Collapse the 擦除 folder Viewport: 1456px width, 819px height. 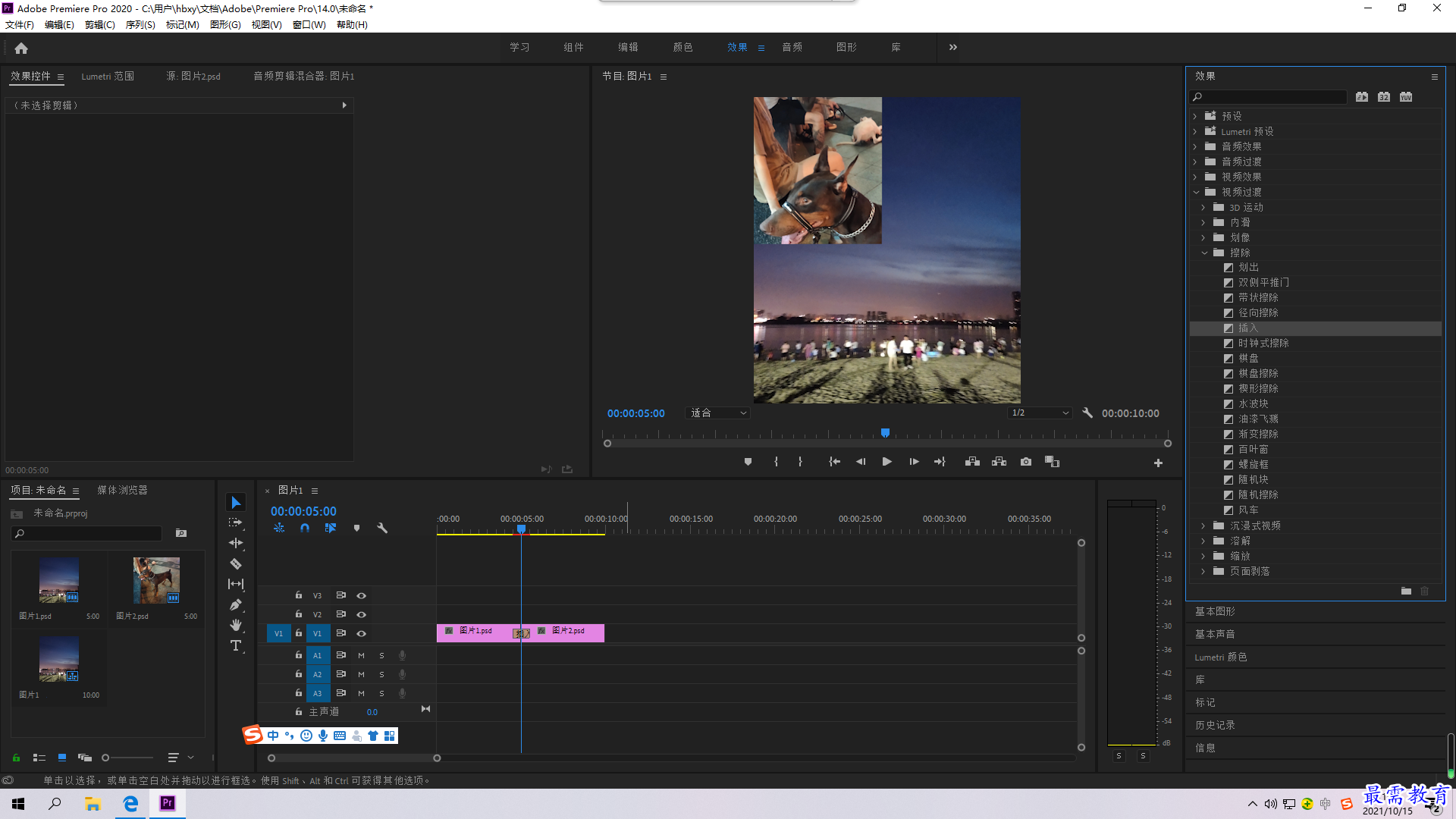tap(1203, 253)
